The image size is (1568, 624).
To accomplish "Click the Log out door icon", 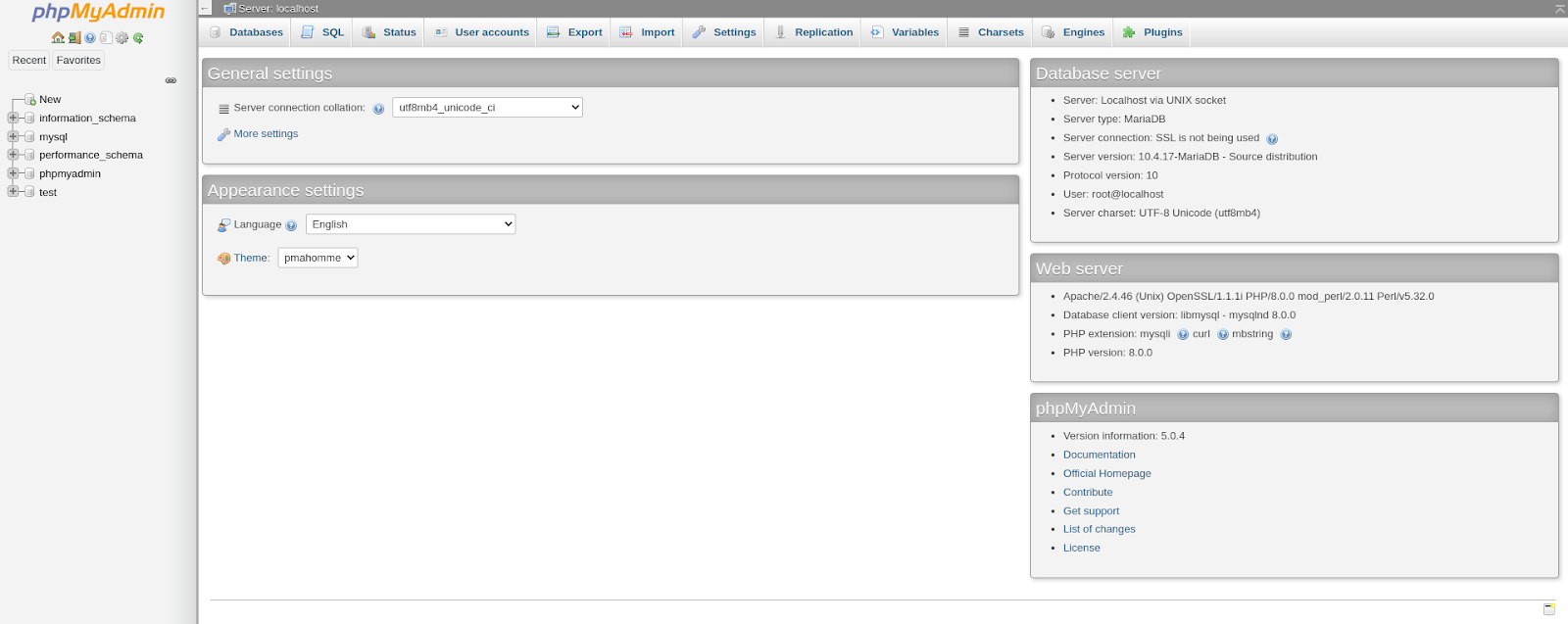I will point(74,38).
